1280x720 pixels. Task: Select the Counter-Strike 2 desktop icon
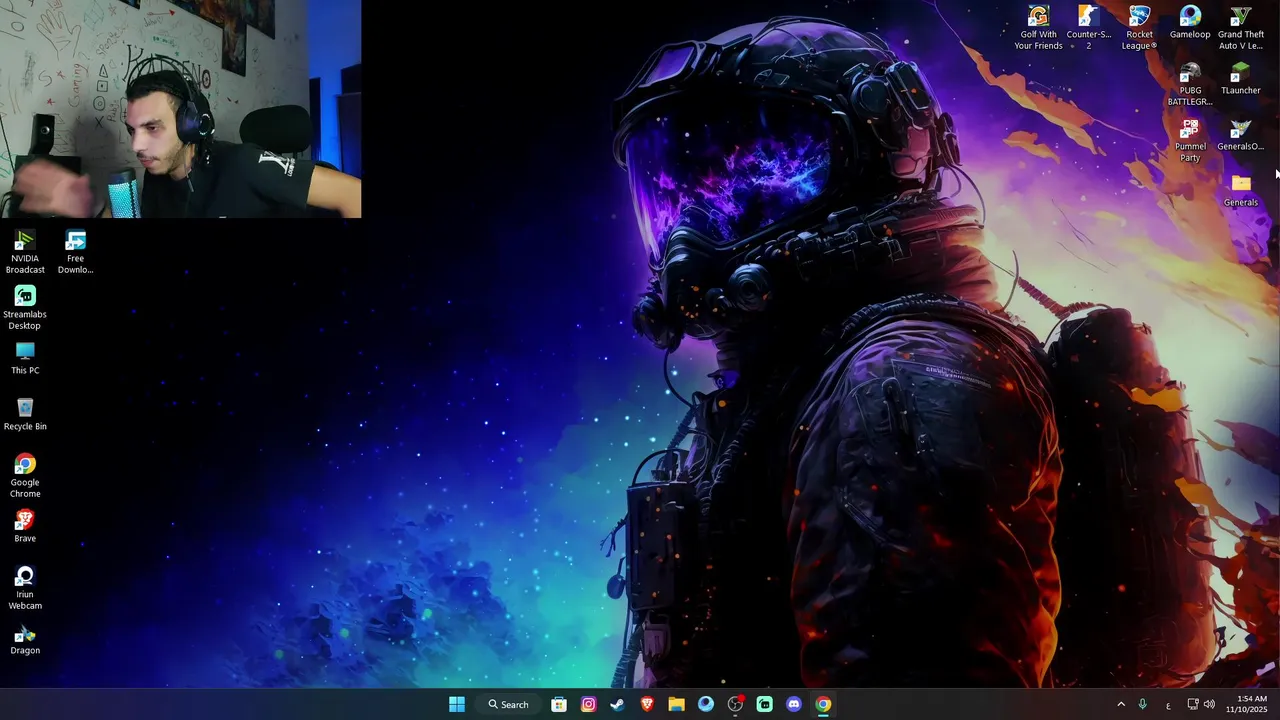point(1089,28)
